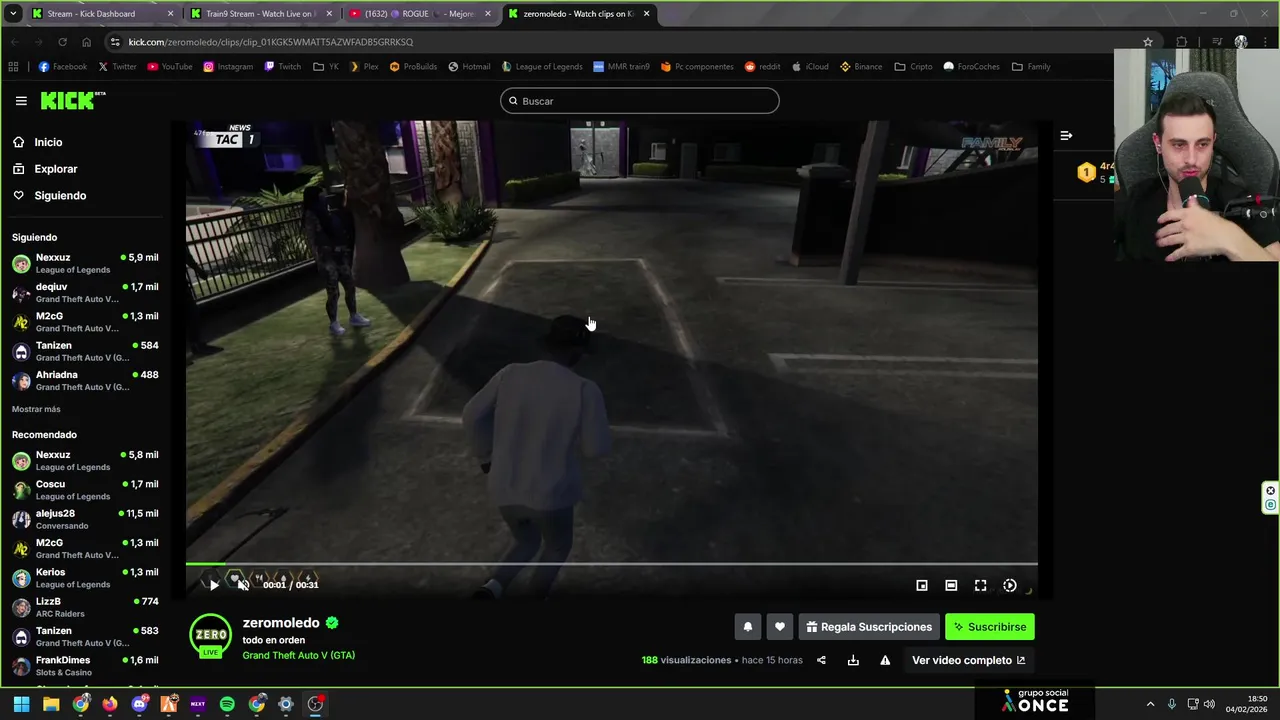The height and width of the screenshot is (720, 1280).
Task: Open the Kick hamburger menu
Action: (21, 101)
